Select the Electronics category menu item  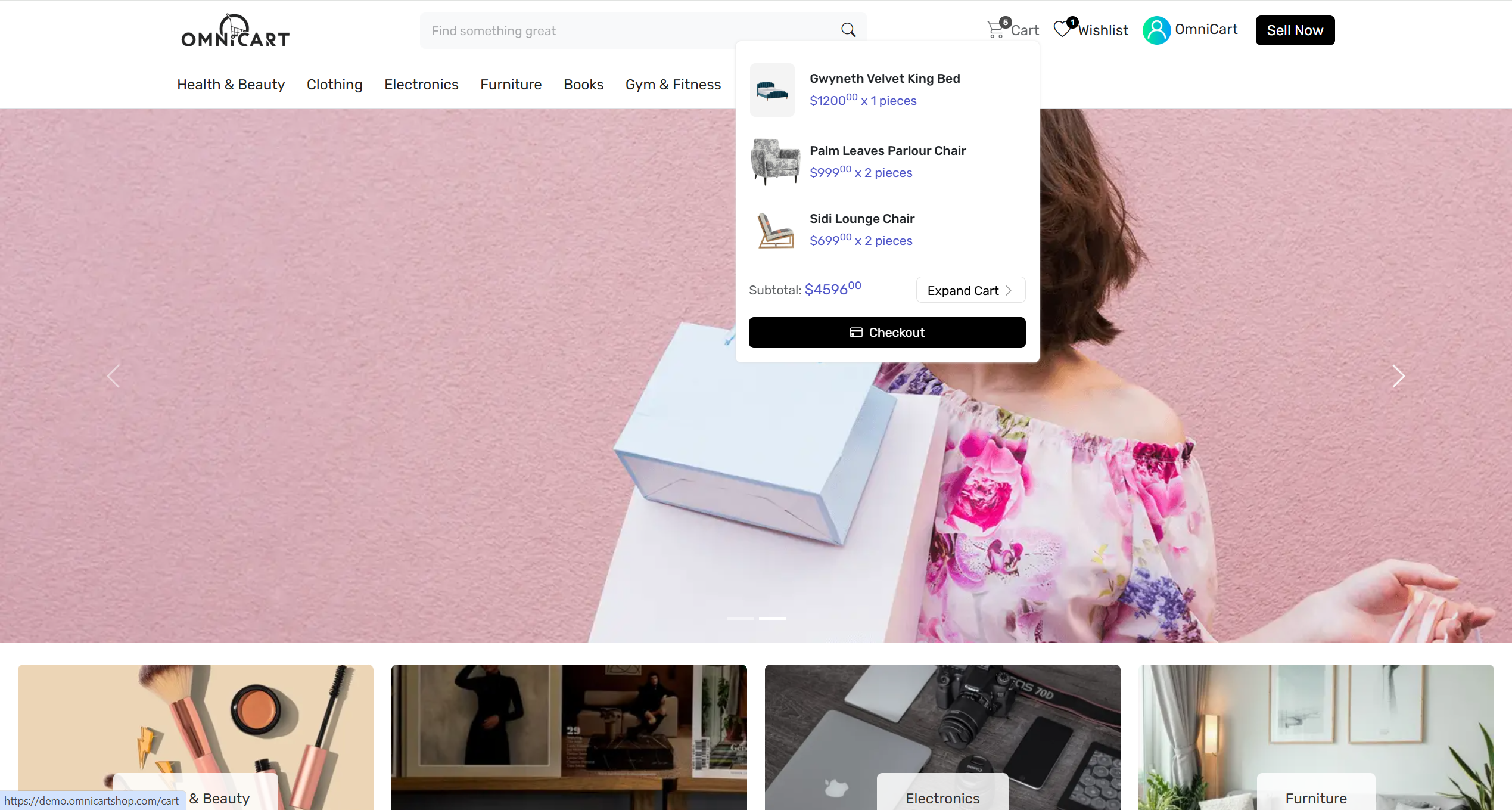tap(421, 85)
